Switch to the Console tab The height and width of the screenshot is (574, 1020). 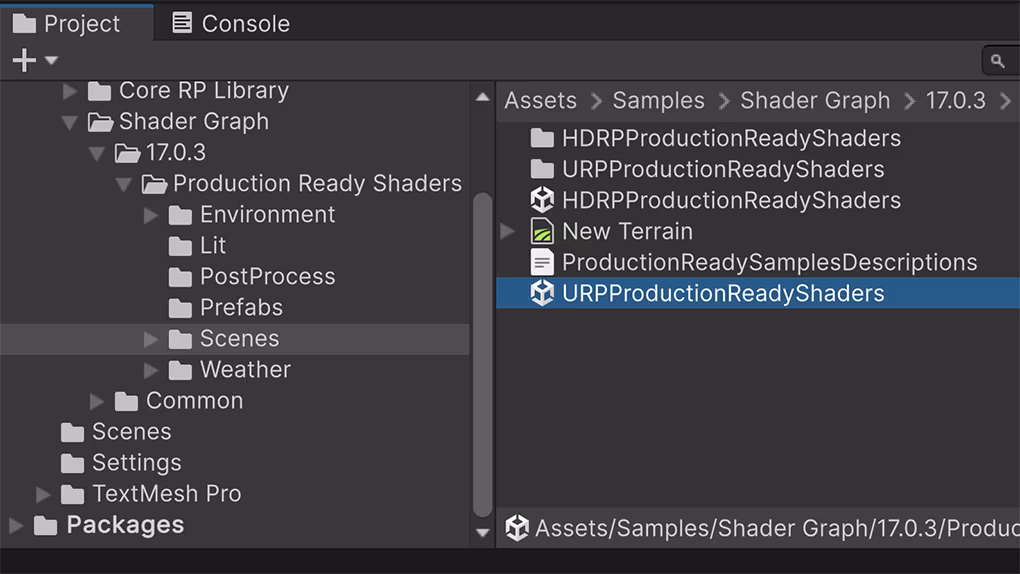(x=231, y=23)
